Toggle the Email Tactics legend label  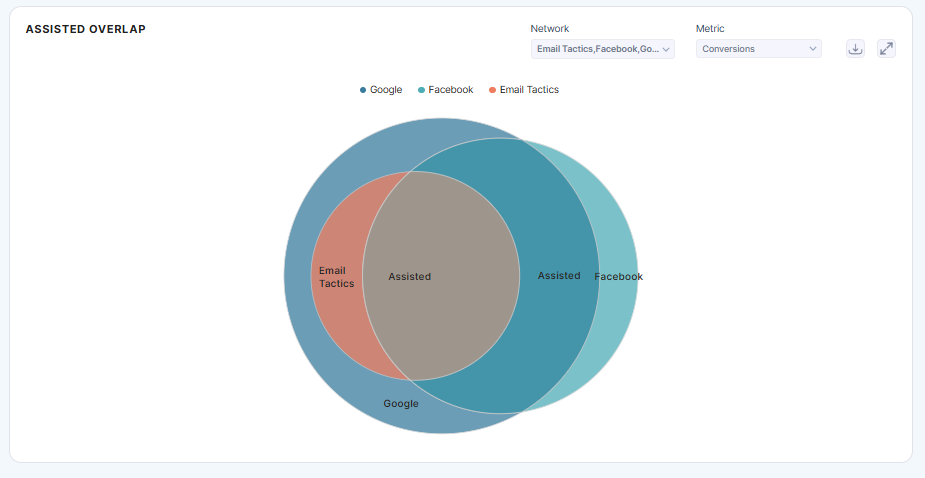click(x=529, y=90)
